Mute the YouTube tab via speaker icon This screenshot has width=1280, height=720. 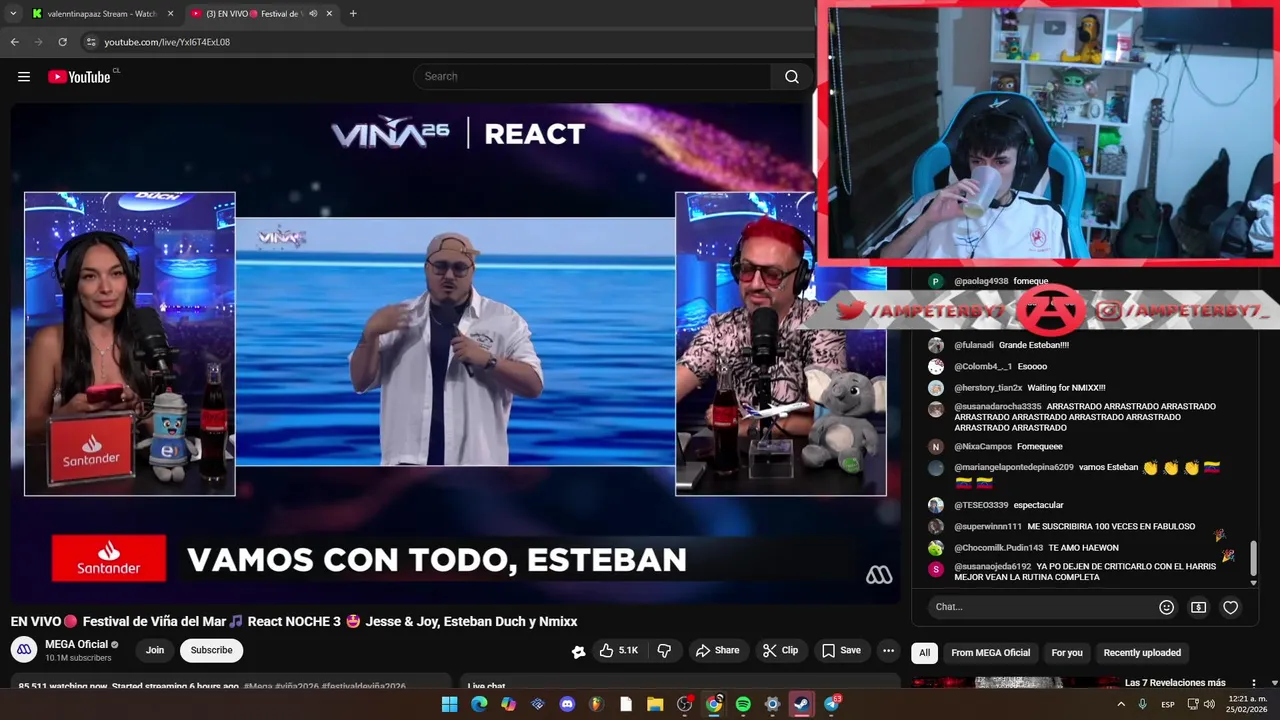tap(313, 14)
